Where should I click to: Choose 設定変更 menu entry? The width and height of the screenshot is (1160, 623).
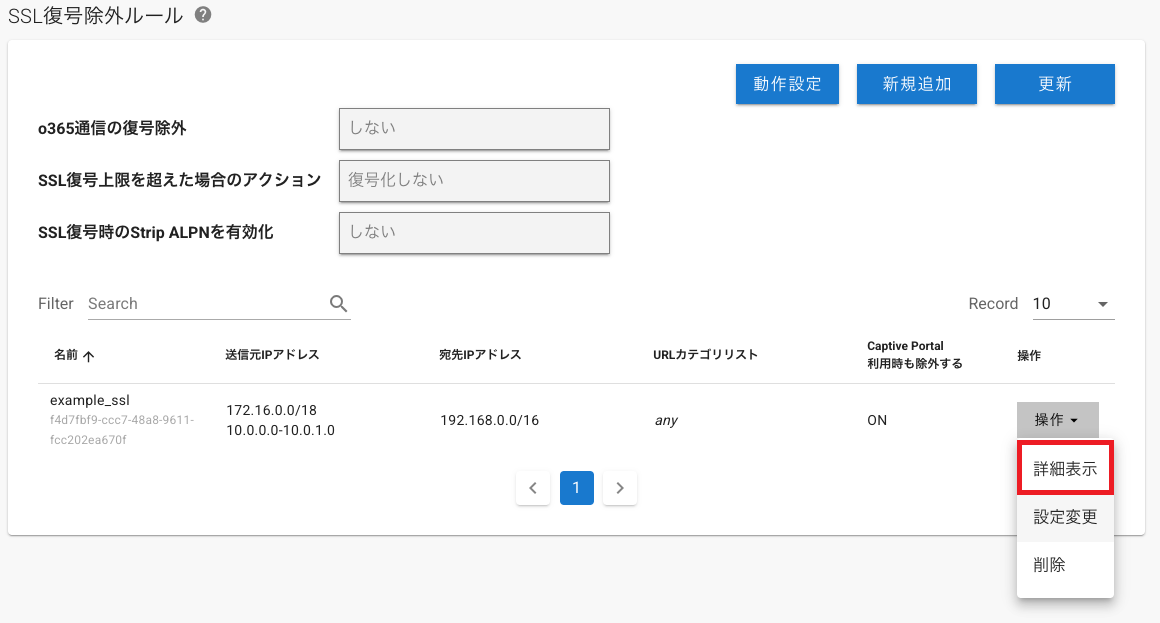(x=1065, y=517)
